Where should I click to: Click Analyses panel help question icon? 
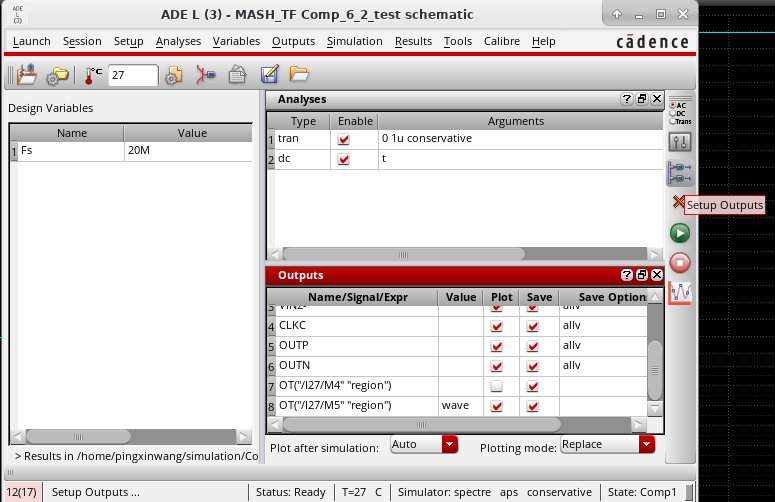click(626, 99)
